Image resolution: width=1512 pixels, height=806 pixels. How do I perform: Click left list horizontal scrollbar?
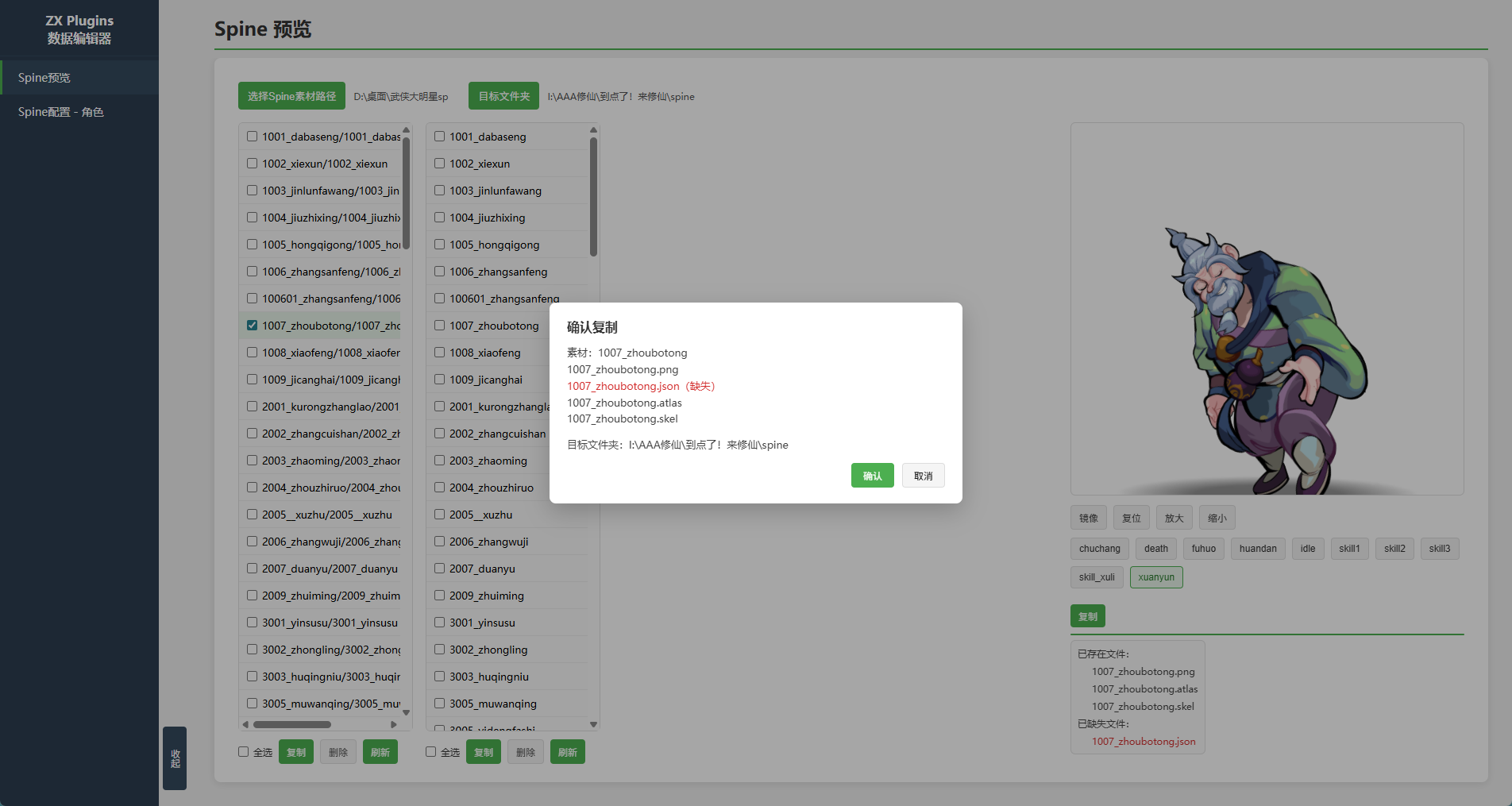(x=292, y=724)
